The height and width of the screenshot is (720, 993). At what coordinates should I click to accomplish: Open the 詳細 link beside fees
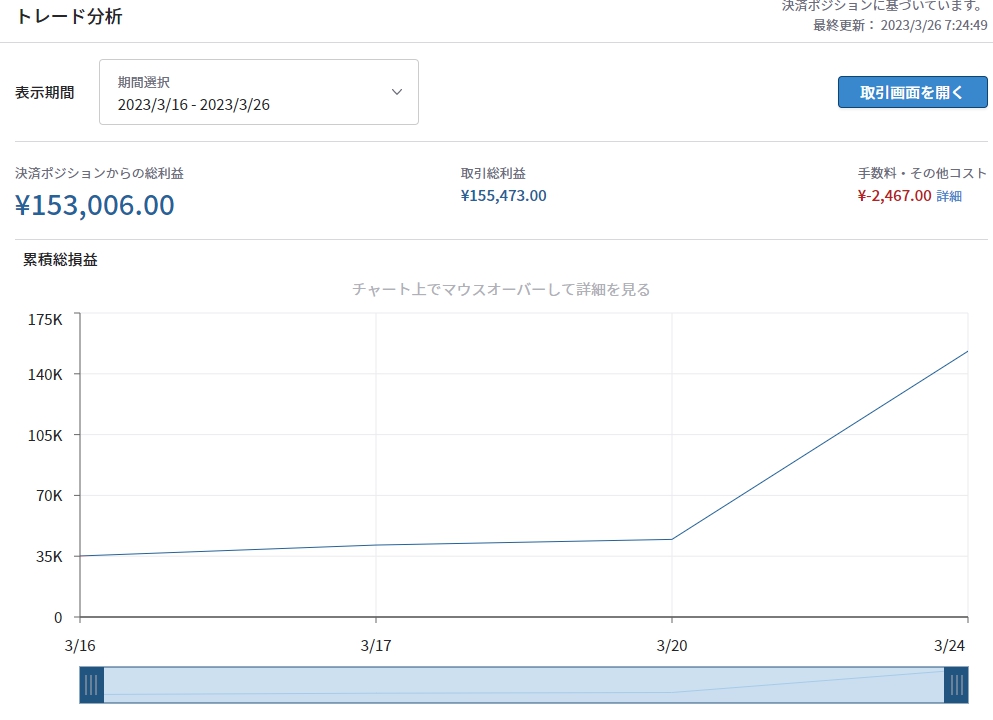949,196
